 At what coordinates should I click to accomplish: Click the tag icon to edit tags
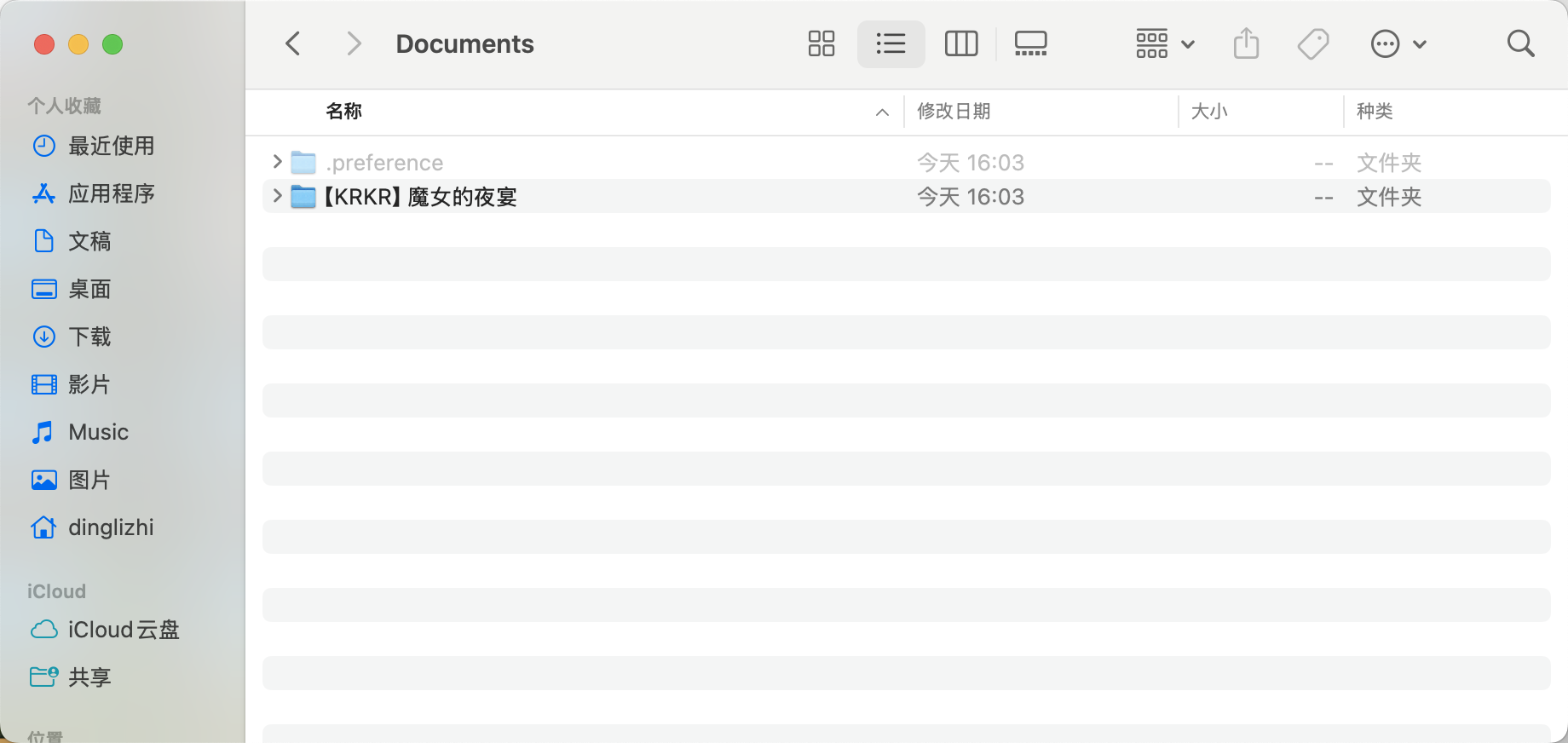click(x=1313, y=43)
